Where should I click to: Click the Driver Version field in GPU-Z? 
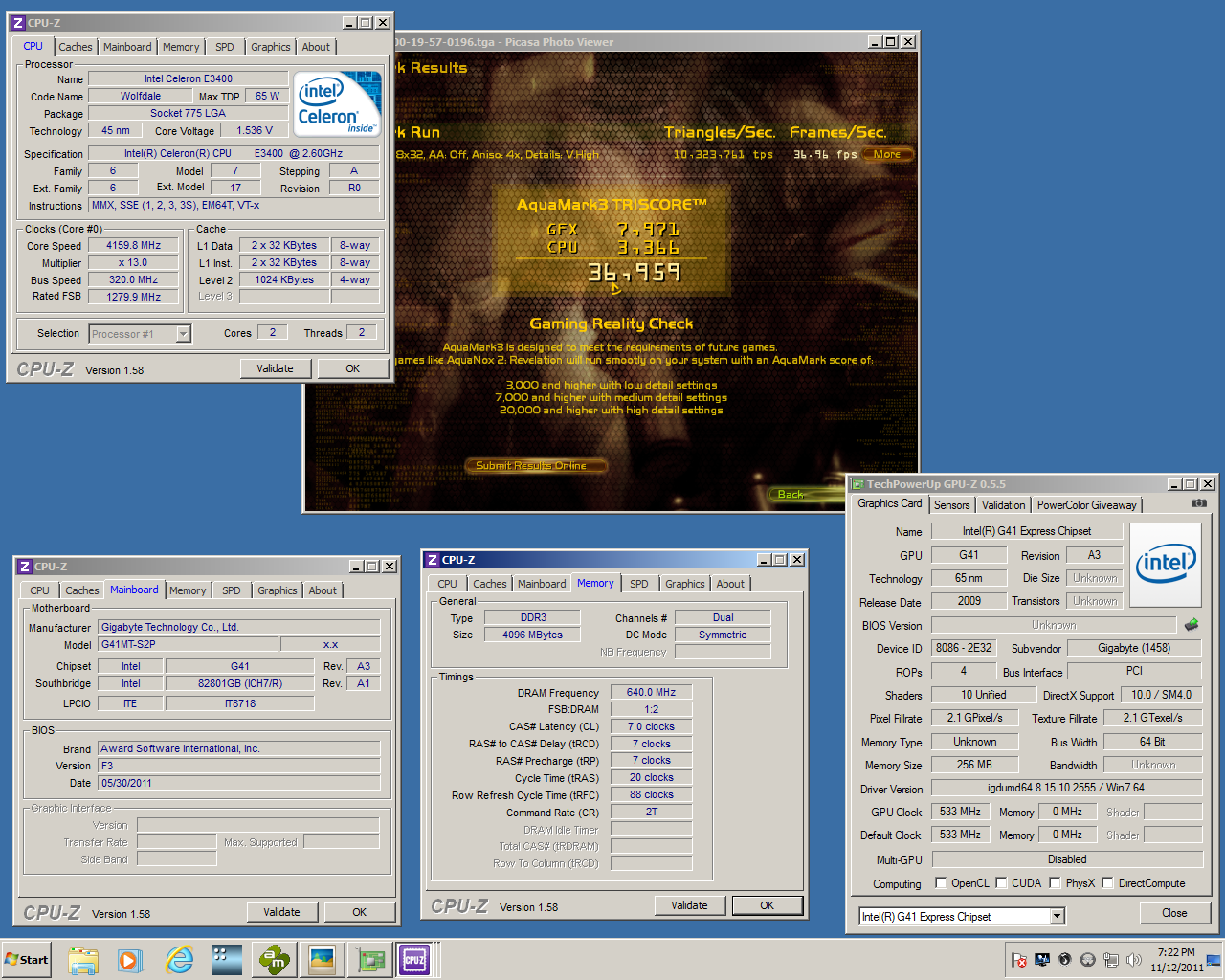tap(1066, 788)
